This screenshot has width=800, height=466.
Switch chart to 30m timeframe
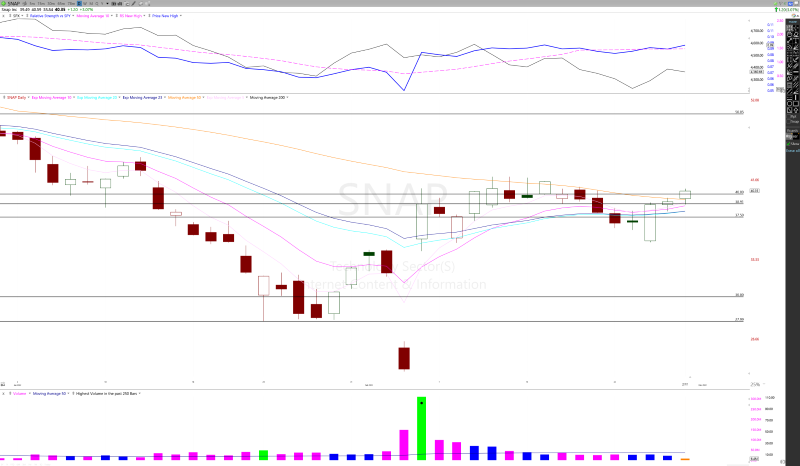pyautogui.click(x=51, y=4)
